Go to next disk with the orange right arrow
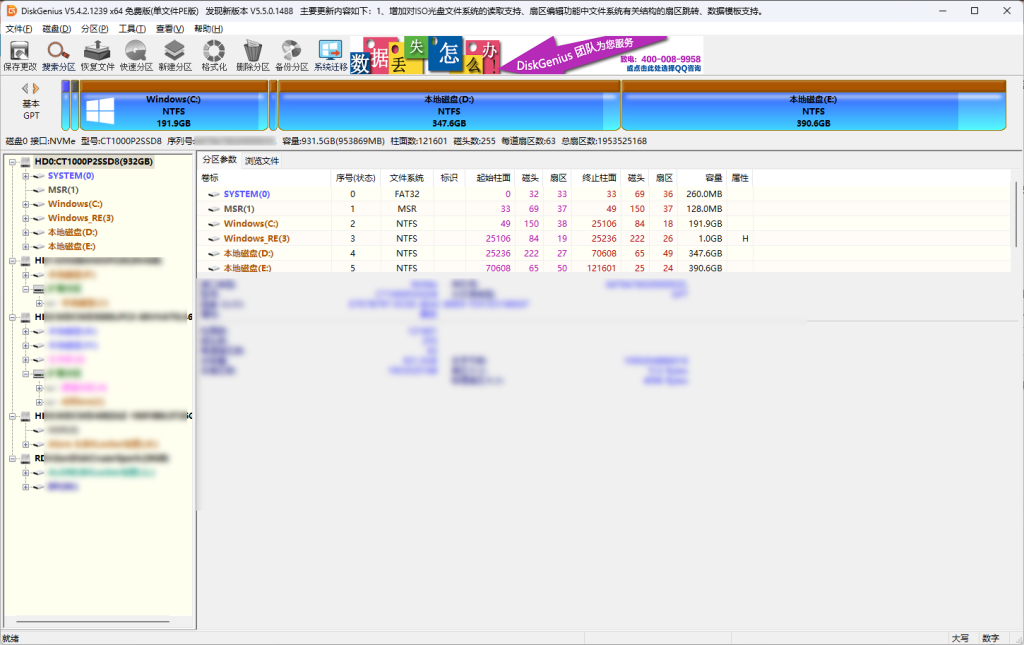The width and height of the screenshot is (1024, 645). (36, 88)
